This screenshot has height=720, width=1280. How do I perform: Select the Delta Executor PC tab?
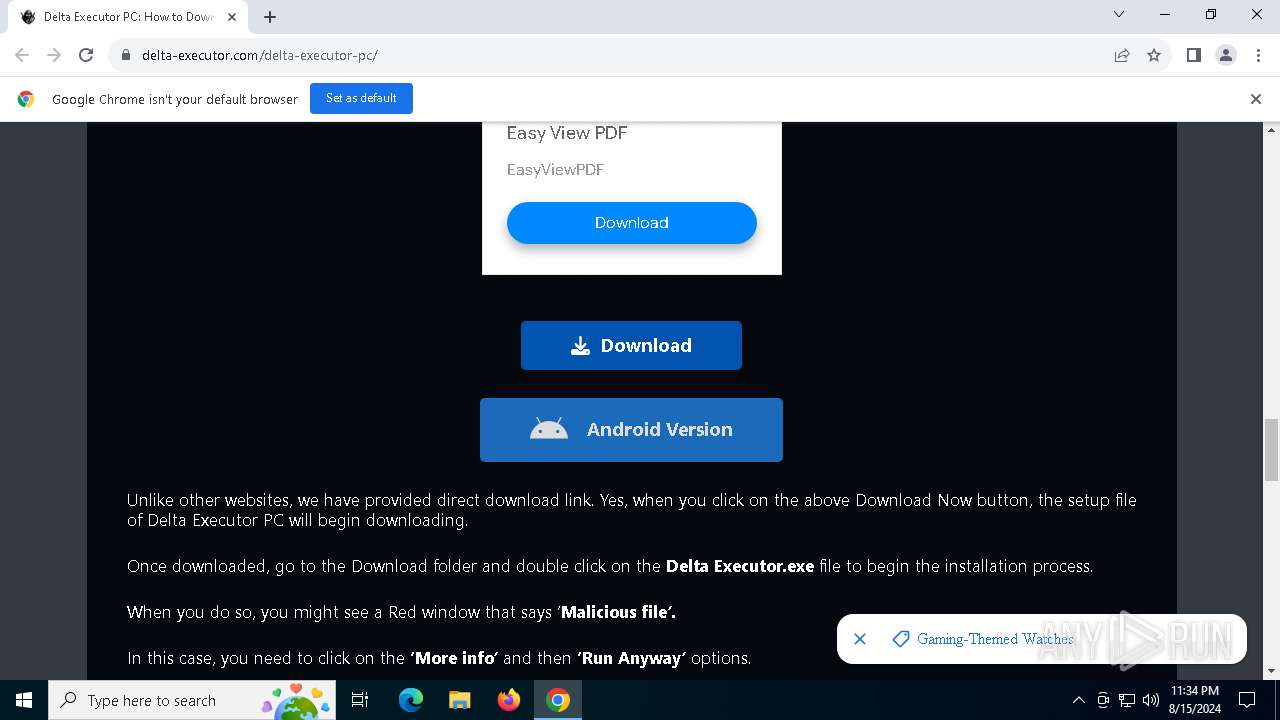(x=128, y=17)
